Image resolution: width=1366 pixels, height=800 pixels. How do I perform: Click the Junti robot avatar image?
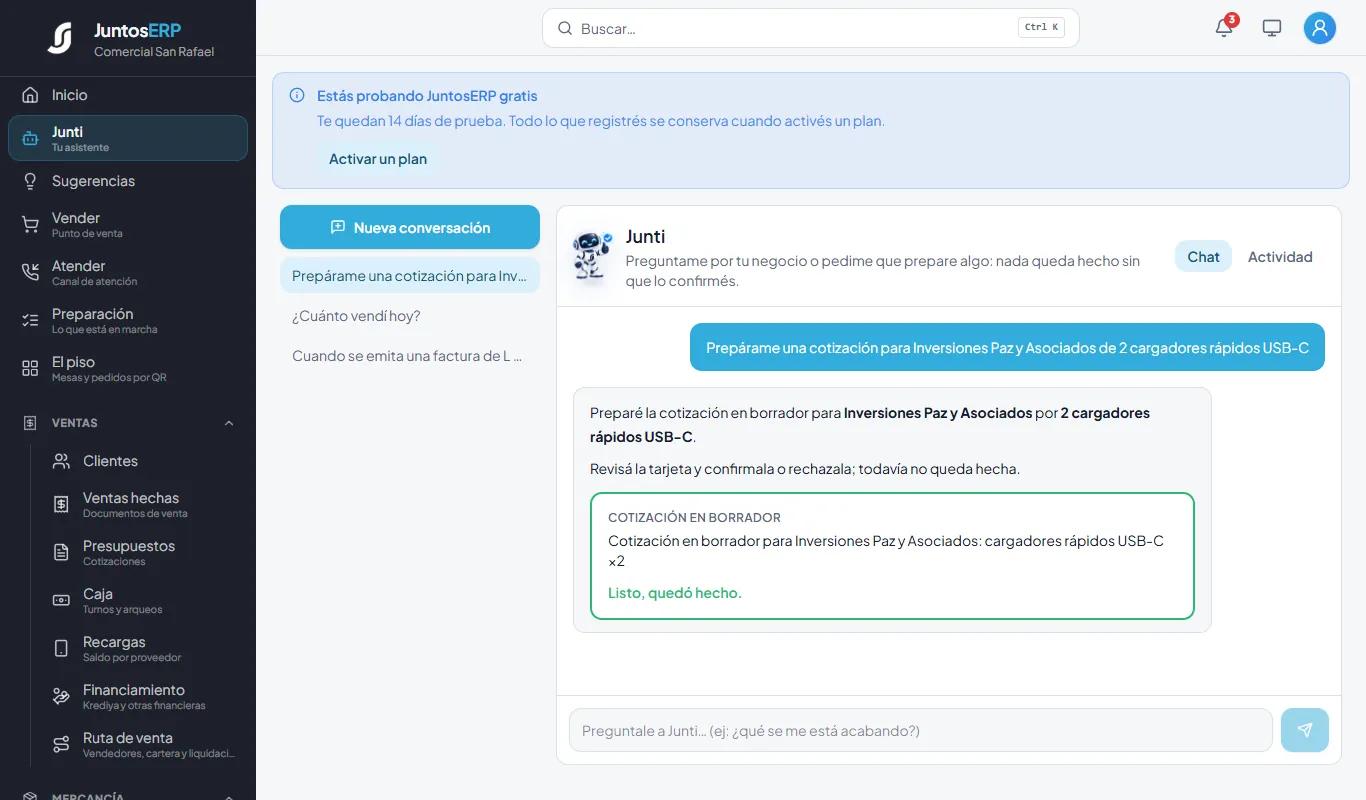click(x=592, y=256)
